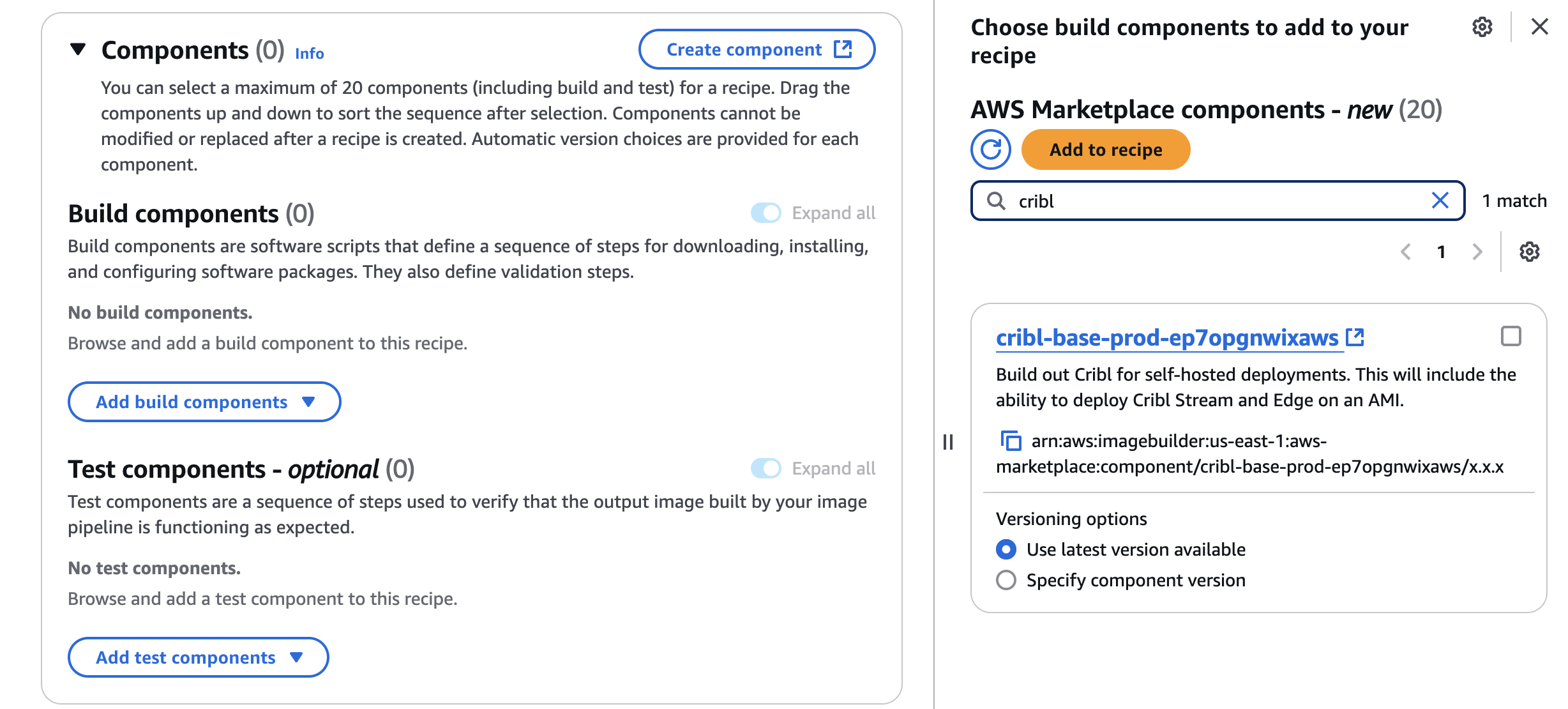Click the component search field

pyautogui.click(x=1213, y=201)
